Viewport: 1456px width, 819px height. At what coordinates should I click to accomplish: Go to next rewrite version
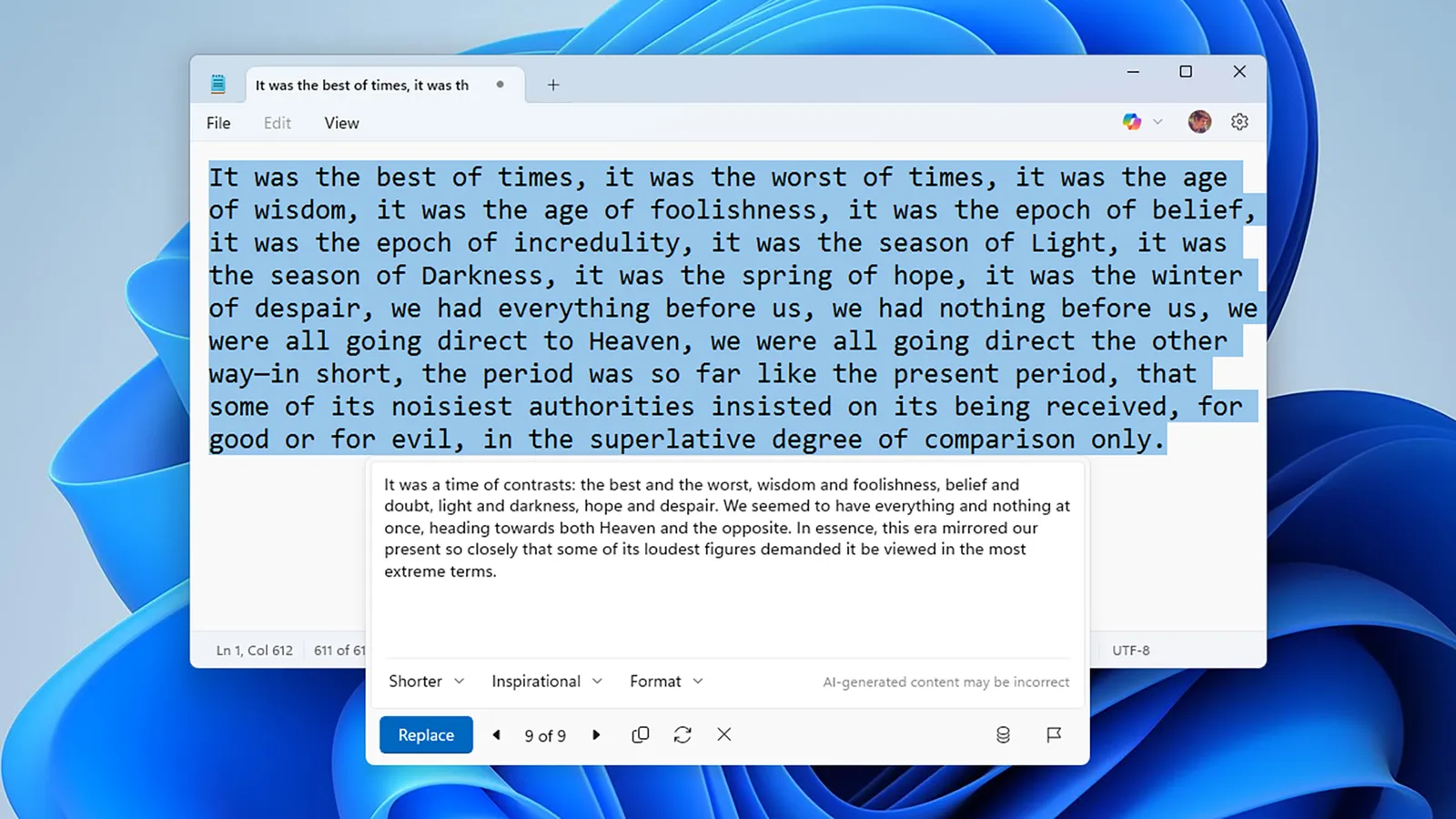click(596, 734)
